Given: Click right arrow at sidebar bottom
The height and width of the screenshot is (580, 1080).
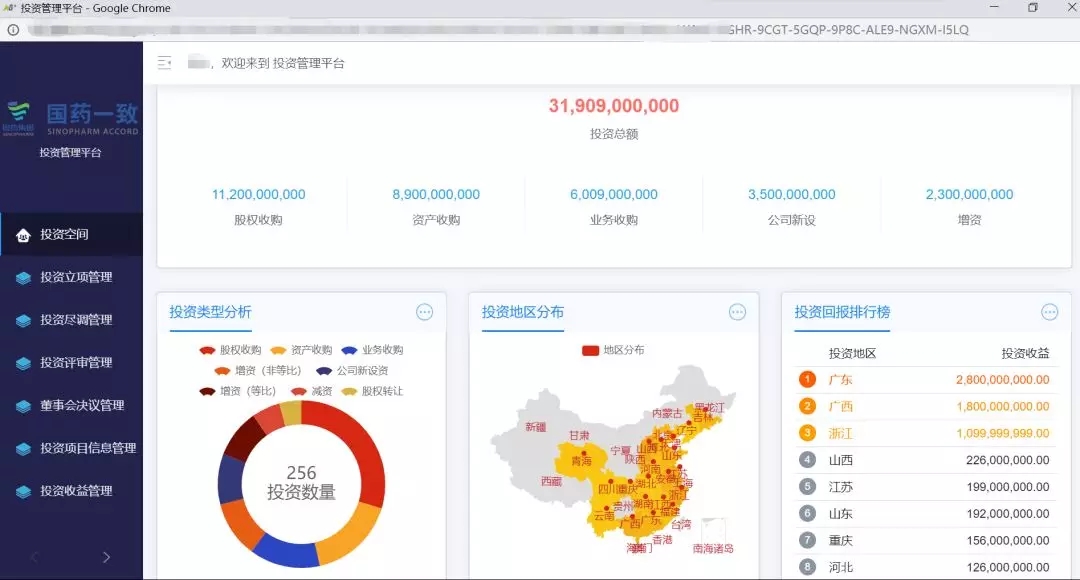Looking at the screenshot, I should [107, 557].
